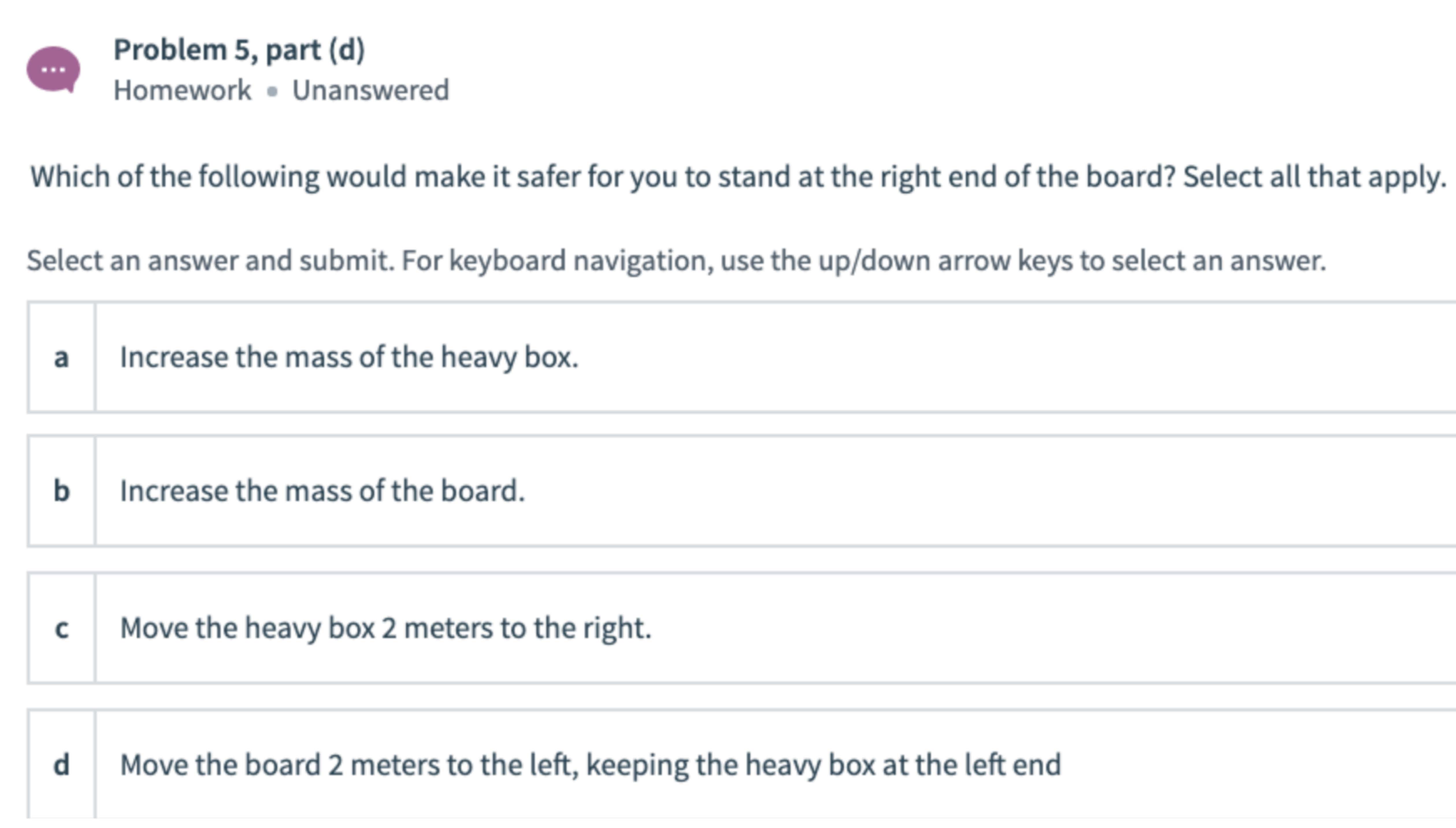1456x828 pixels.
Task: Choose 'Increase the mass of the board'
Action: (x=322, y=491)
